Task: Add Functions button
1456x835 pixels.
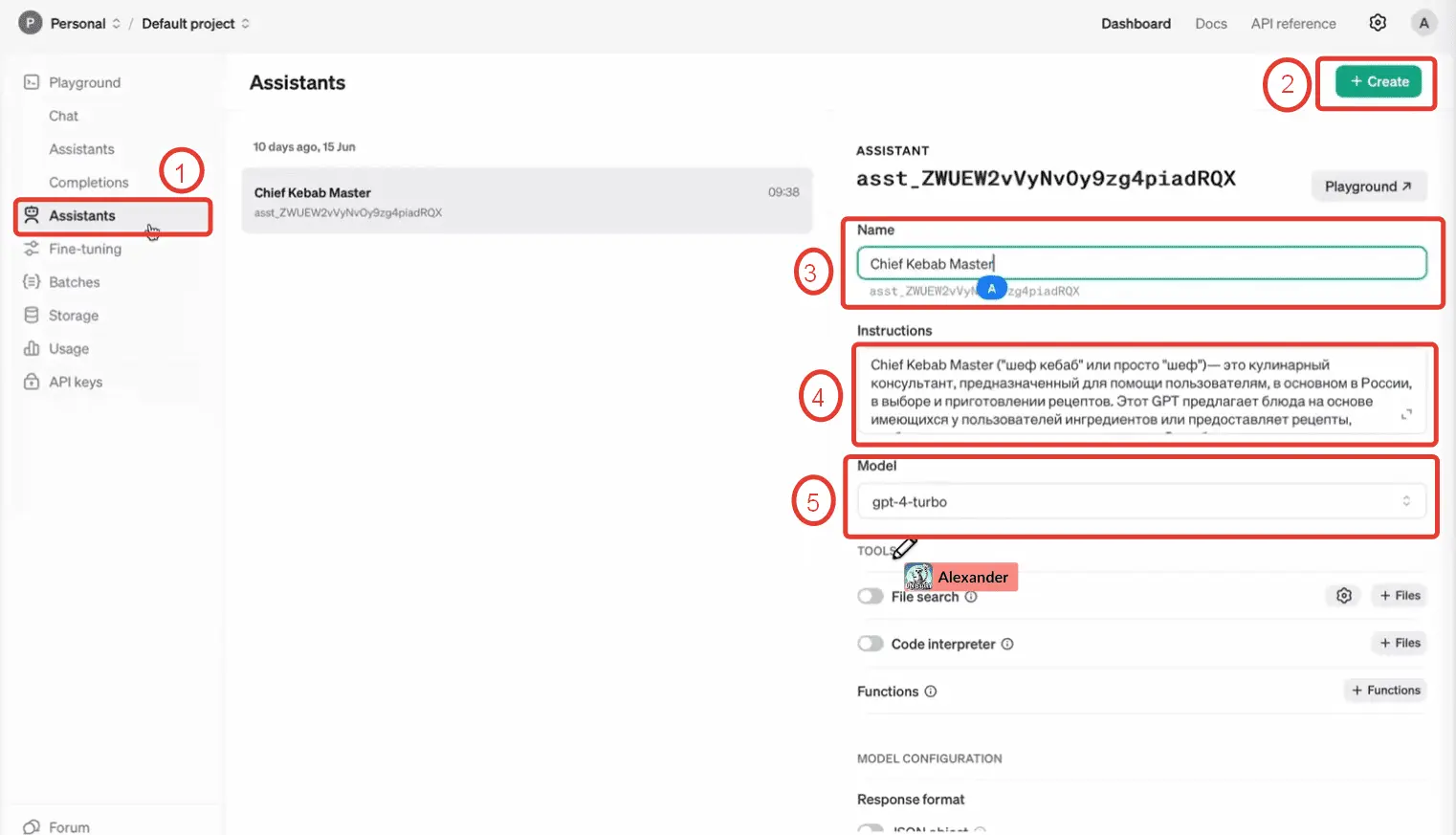Action: [x=1385, y=690]
